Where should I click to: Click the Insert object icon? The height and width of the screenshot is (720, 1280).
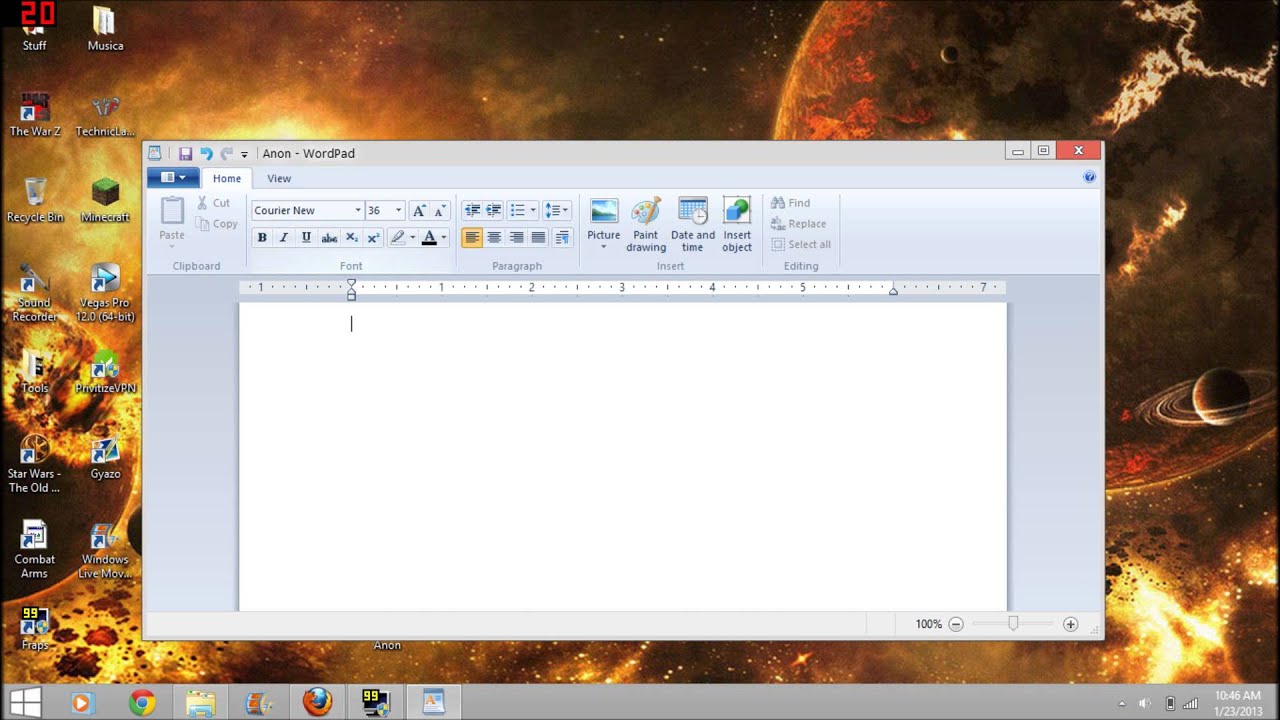click(737, 222)
